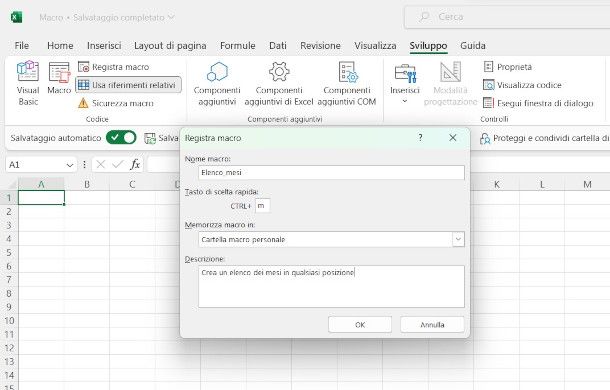
Task: Click the select all corner triangle
Action: 12,184
